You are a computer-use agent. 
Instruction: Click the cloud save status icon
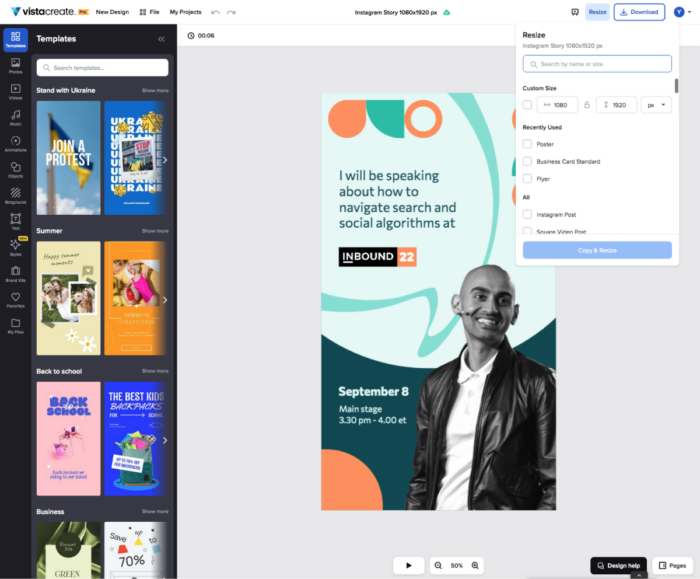coord(446,12)
